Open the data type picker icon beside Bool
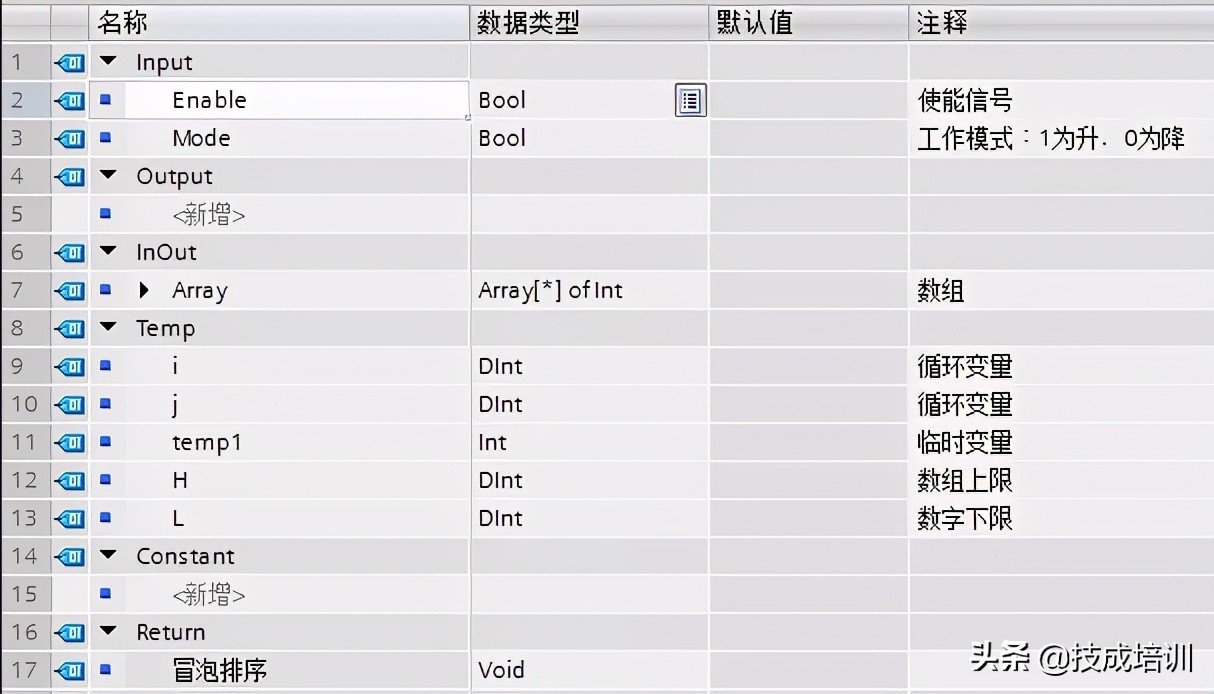Viewport: 1214px width, 694px height. [x=690, y=100]
